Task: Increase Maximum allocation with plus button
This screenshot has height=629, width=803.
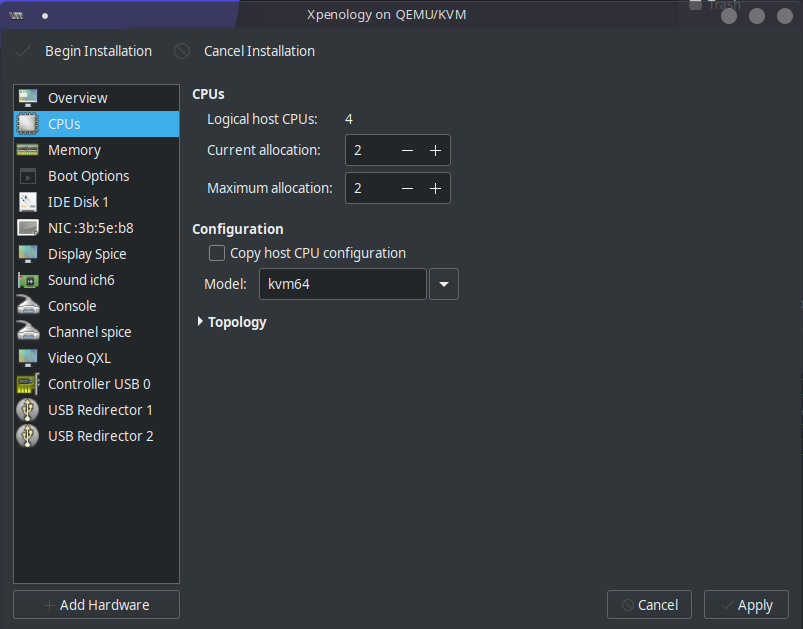Action: tap(435, 188)
